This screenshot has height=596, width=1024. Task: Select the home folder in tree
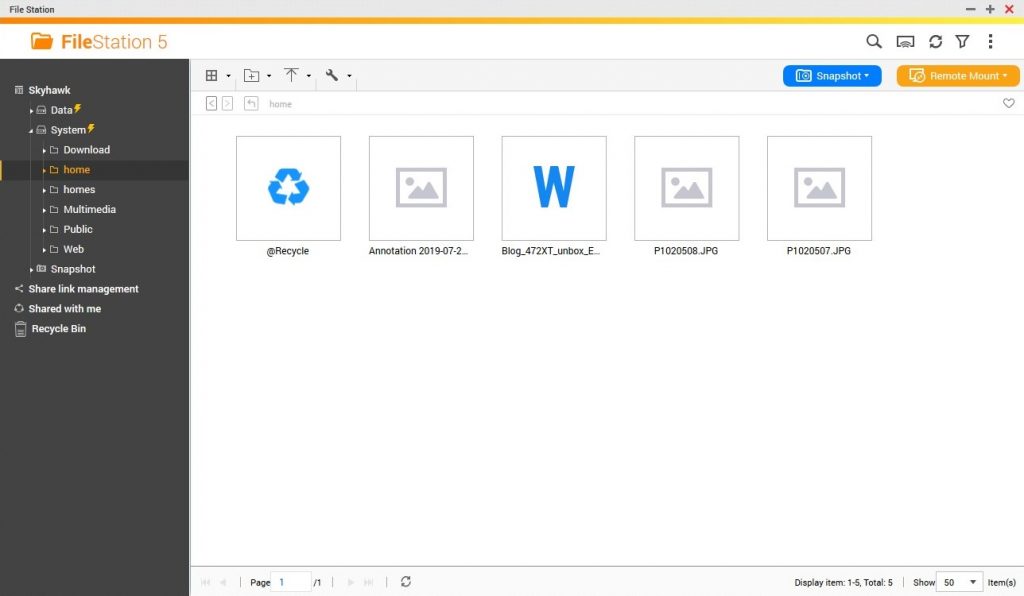(76, 170)
